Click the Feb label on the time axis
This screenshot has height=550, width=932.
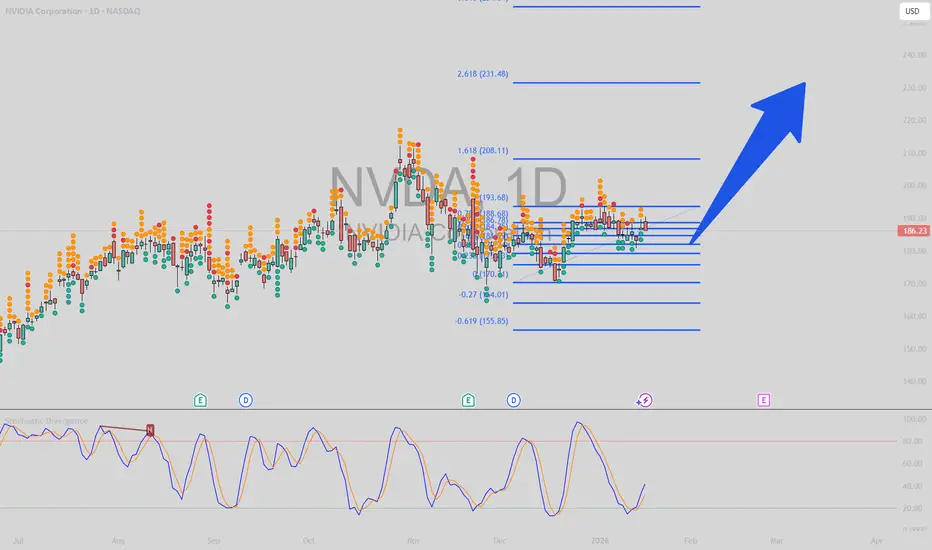coord(690,540)
